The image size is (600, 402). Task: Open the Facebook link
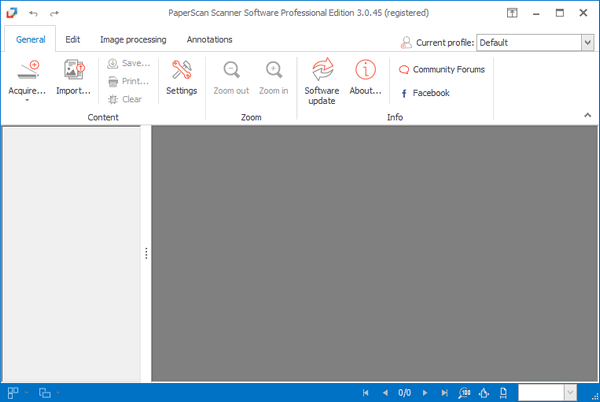coord(425,93)
